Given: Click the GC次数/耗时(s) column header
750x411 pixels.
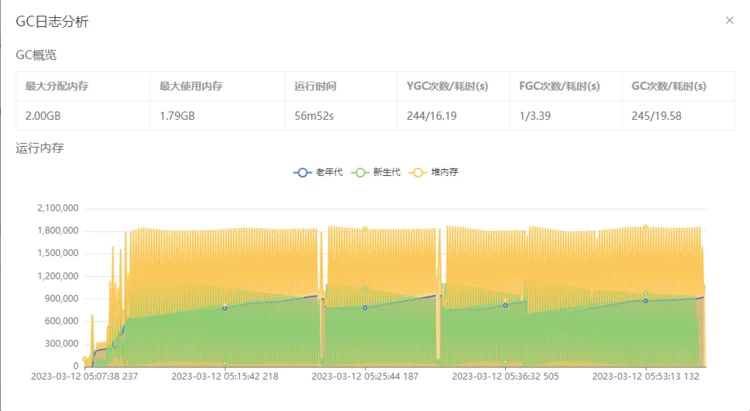Looking at the screenshot, I should pyautogui.click(x=668, y=86).
